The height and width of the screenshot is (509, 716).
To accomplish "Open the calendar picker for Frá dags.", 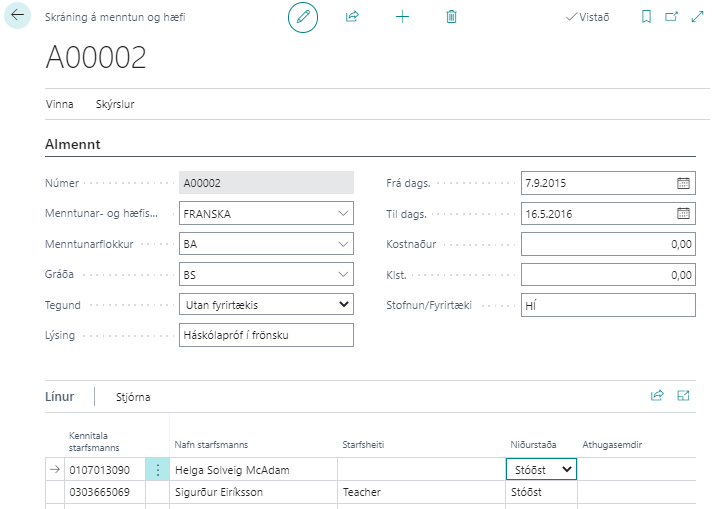I will 683,183.
